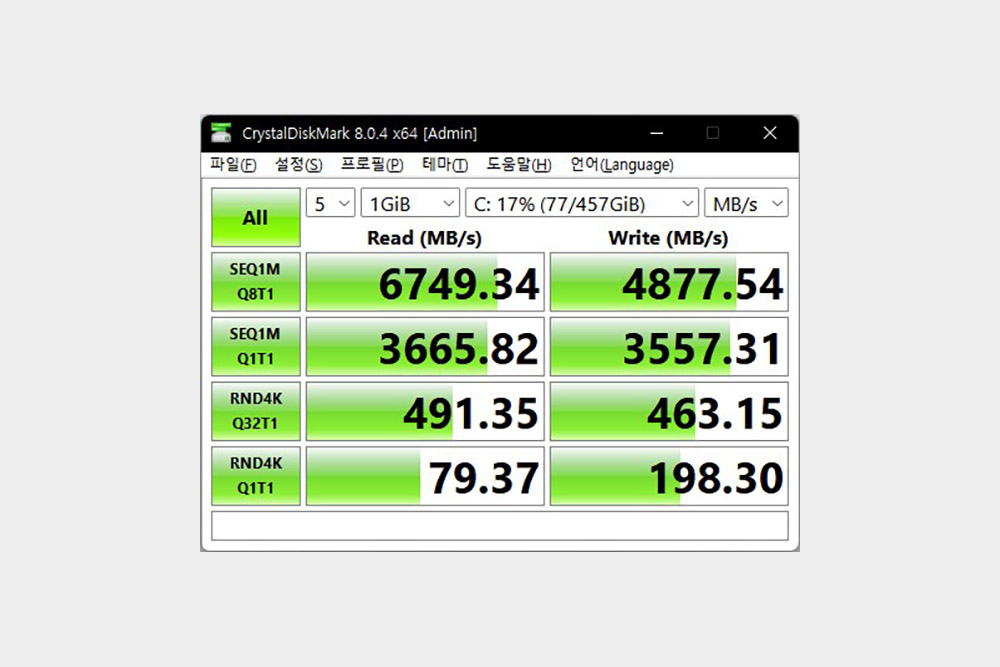Run the RND4K Q1T1 test
Screen dimensions: 1000x667
coord(256,476)
